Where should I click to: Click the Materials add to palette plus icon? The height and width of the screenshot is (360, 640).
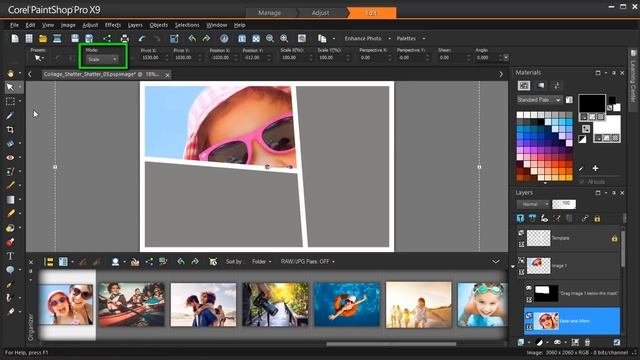point(595,168)
